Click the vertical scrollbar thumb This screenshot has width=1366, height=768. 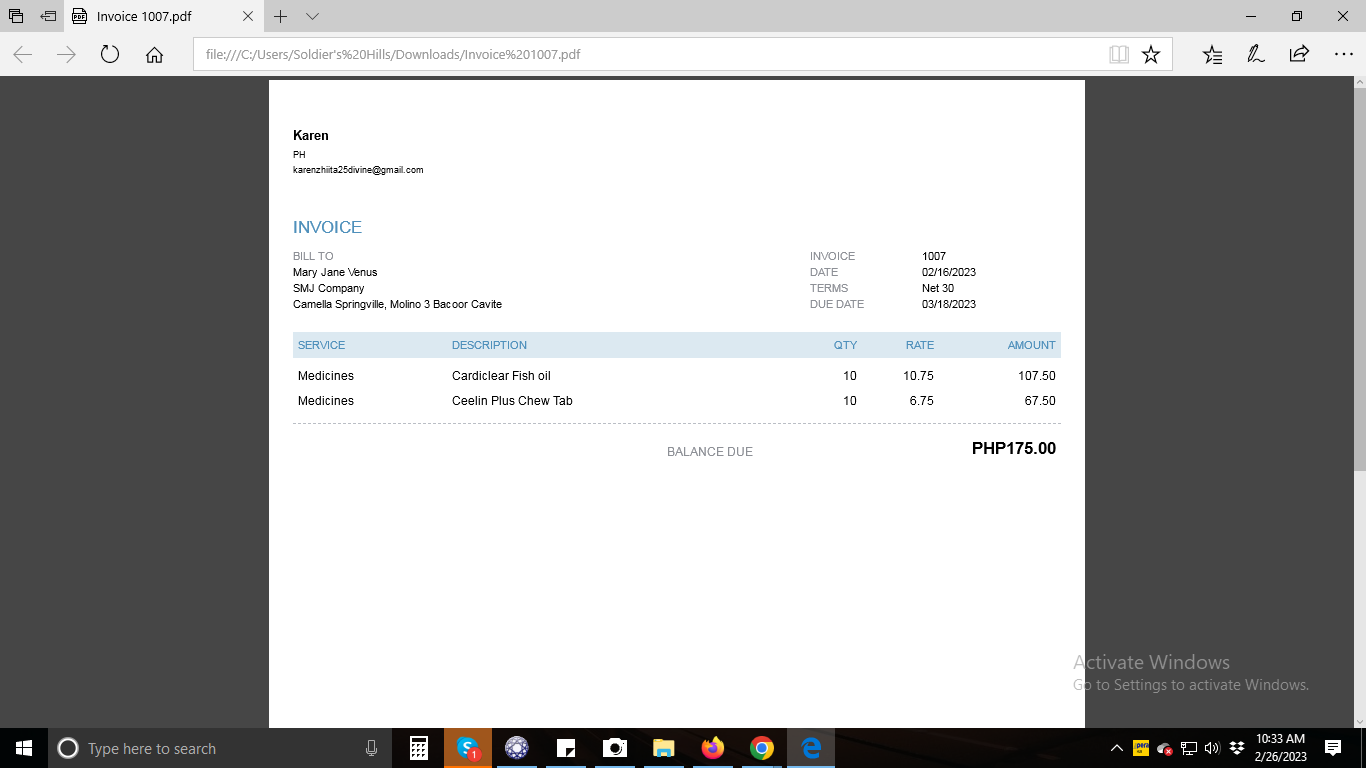click(1360, 280)
